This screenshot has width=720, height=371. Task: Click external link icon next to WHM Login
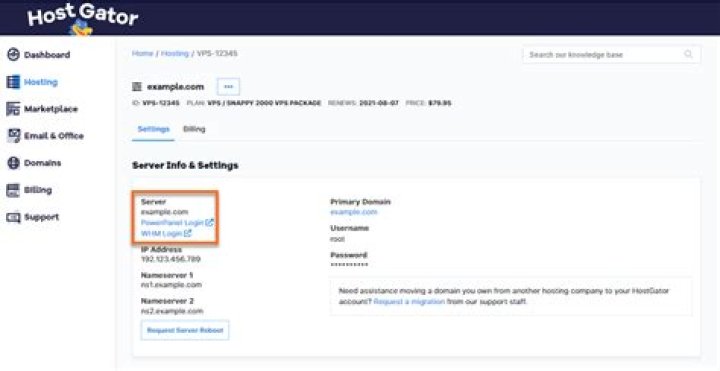coord(187,233)
